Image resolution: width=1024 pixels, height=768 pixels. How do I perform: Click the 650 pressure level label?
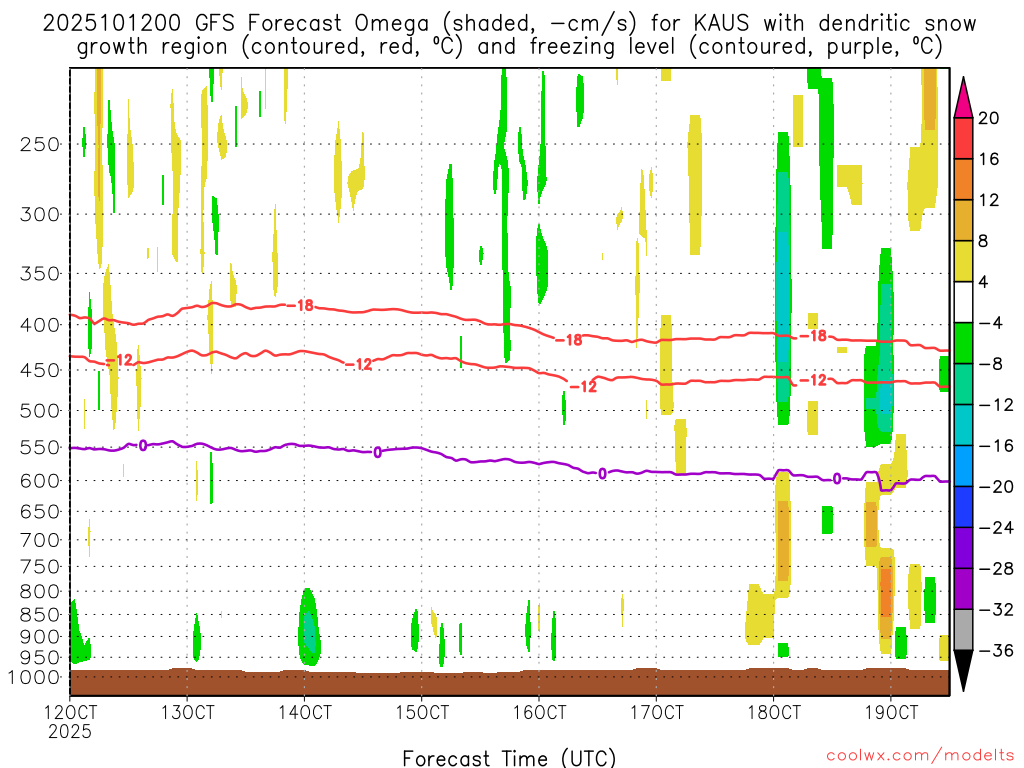(x=40, y=511)
